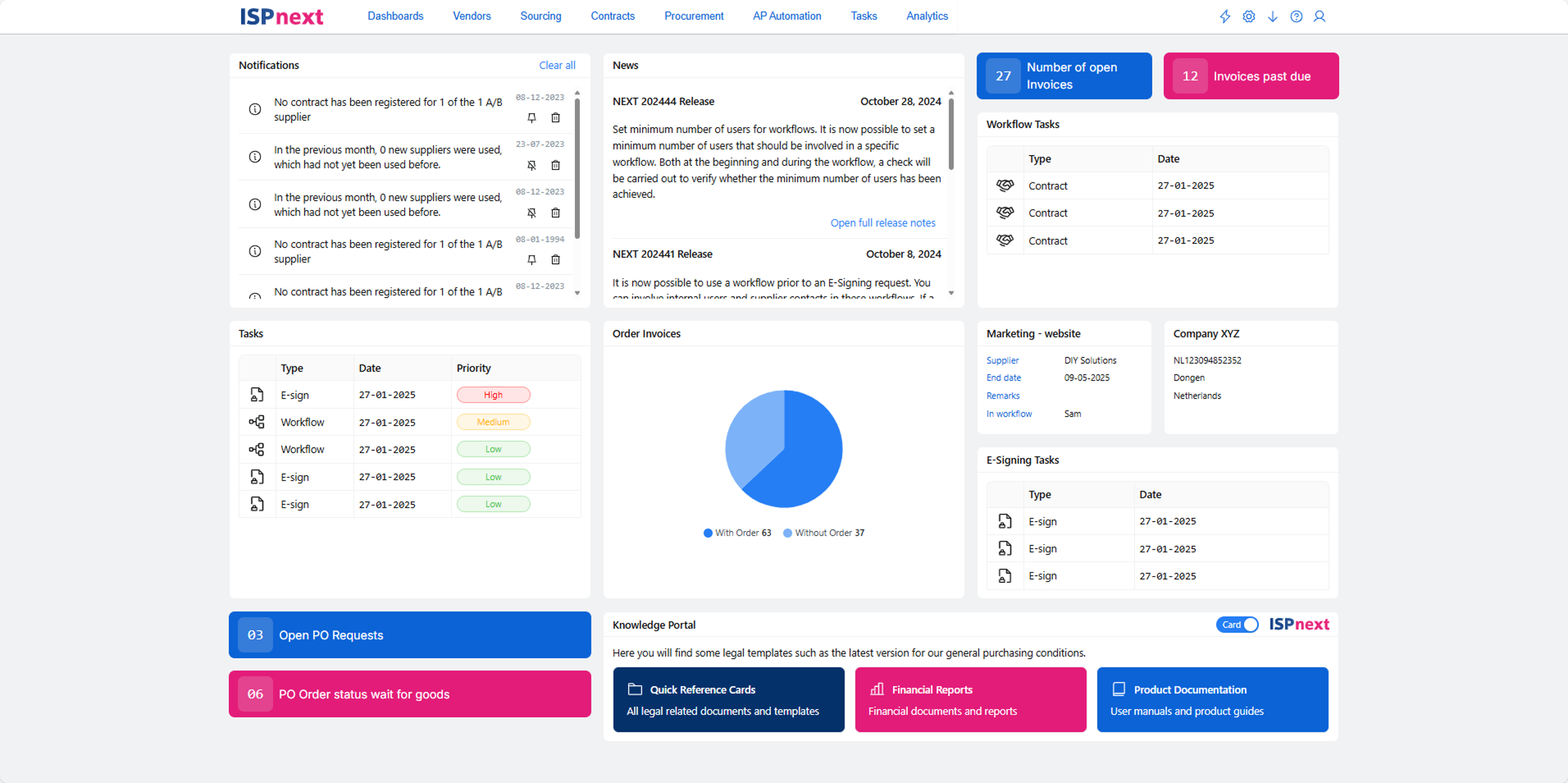Screen dimensions: 1568x783
Task: Click the lightning bolt quick actions icon
Action: click(1225, 16)
